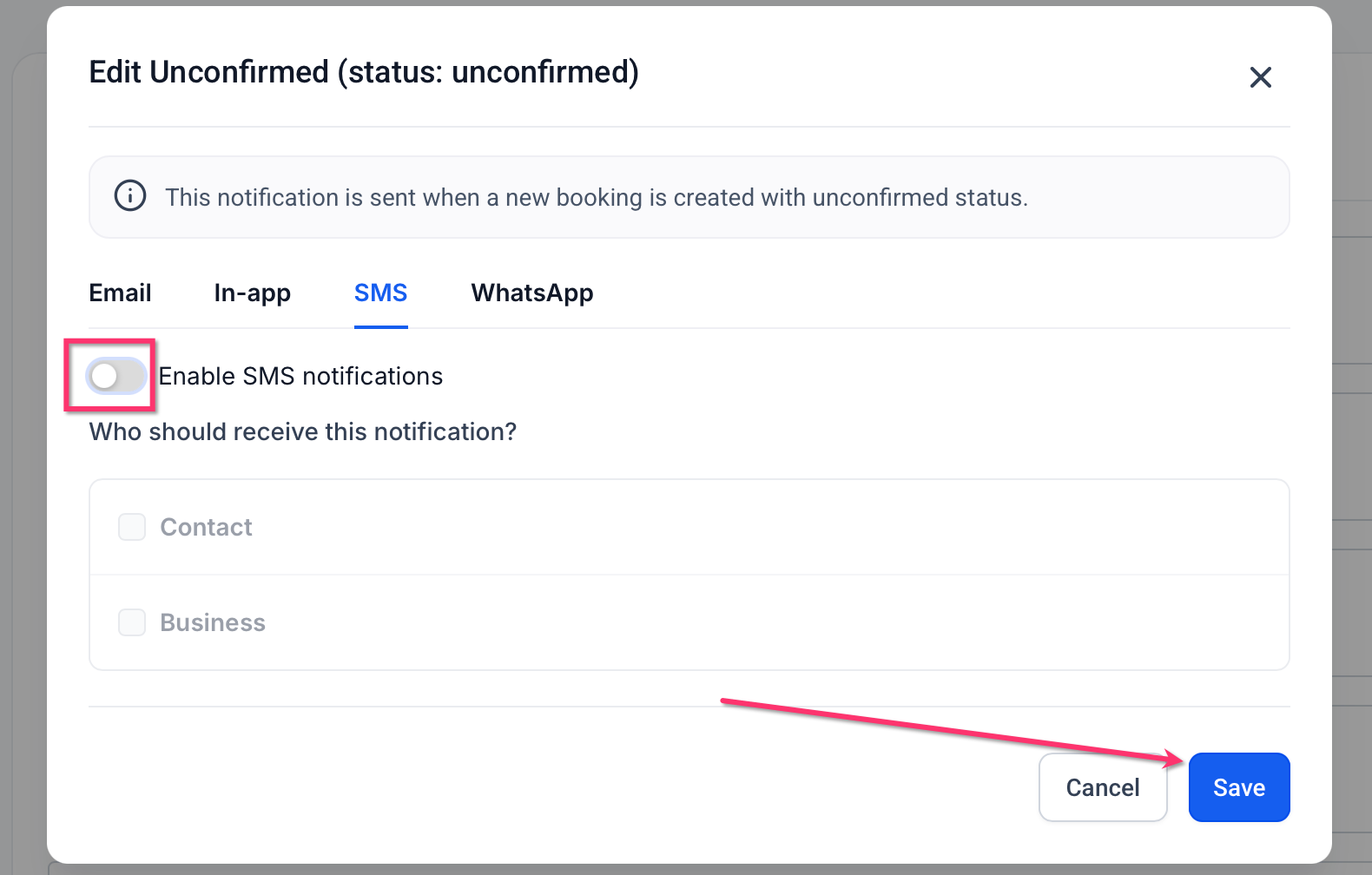Cancel editing the notification

pos(1103,787)
